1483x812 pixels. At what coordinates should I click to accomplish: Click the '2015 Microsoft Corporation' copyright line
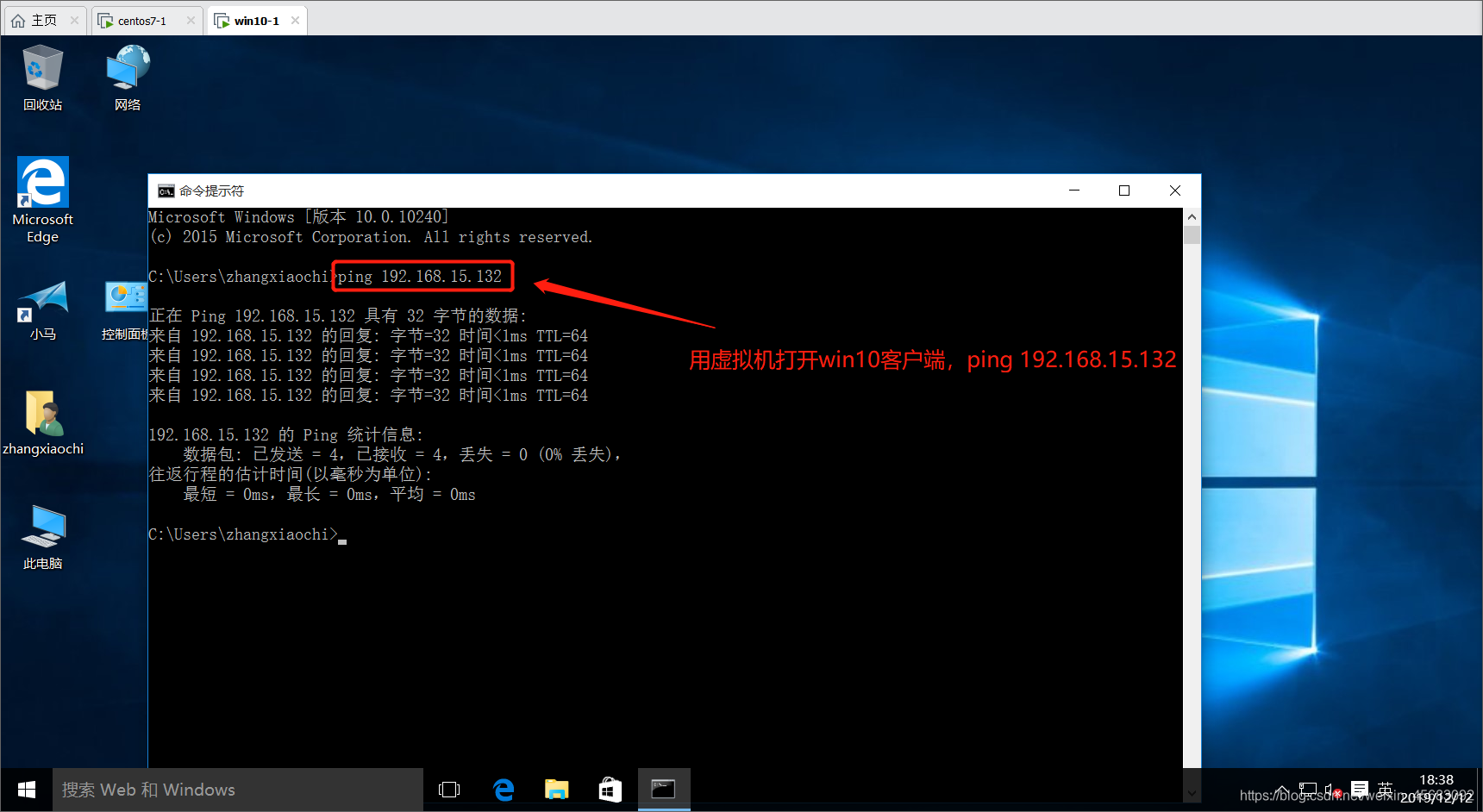371,237
